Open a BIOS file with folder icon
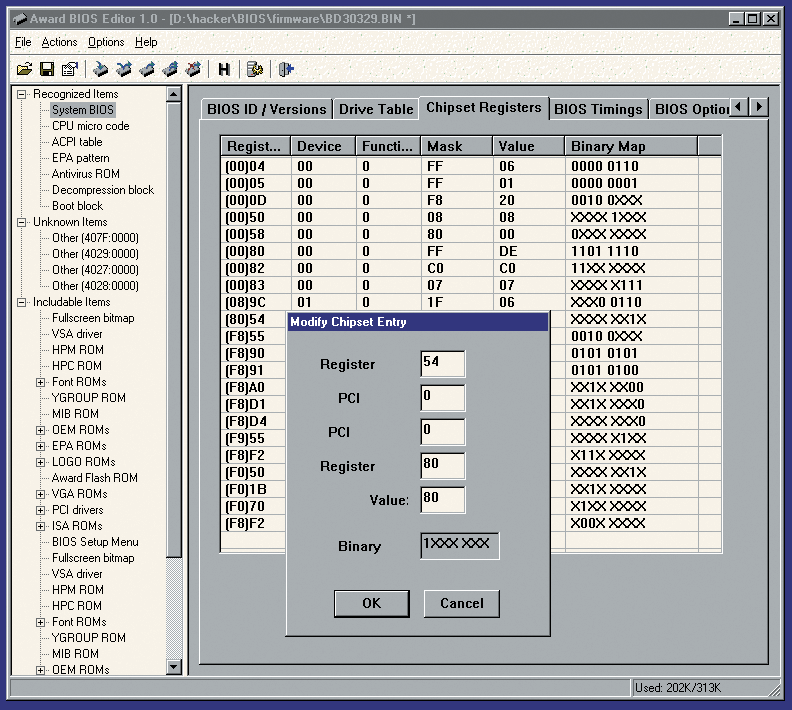The height and width of the screenshot is (710, 792). [24, 69]
